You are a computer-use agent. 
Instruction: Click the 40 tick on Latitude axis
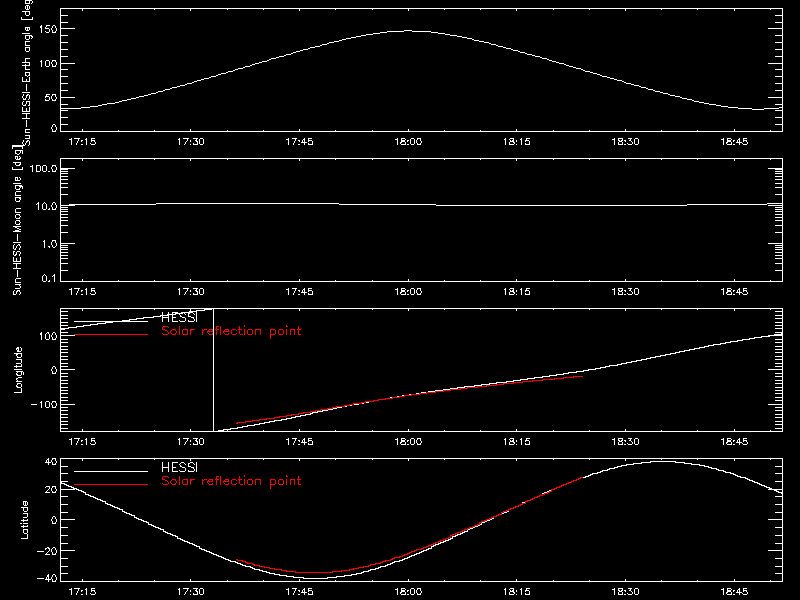pyautogui.click(x=51, y=462)
